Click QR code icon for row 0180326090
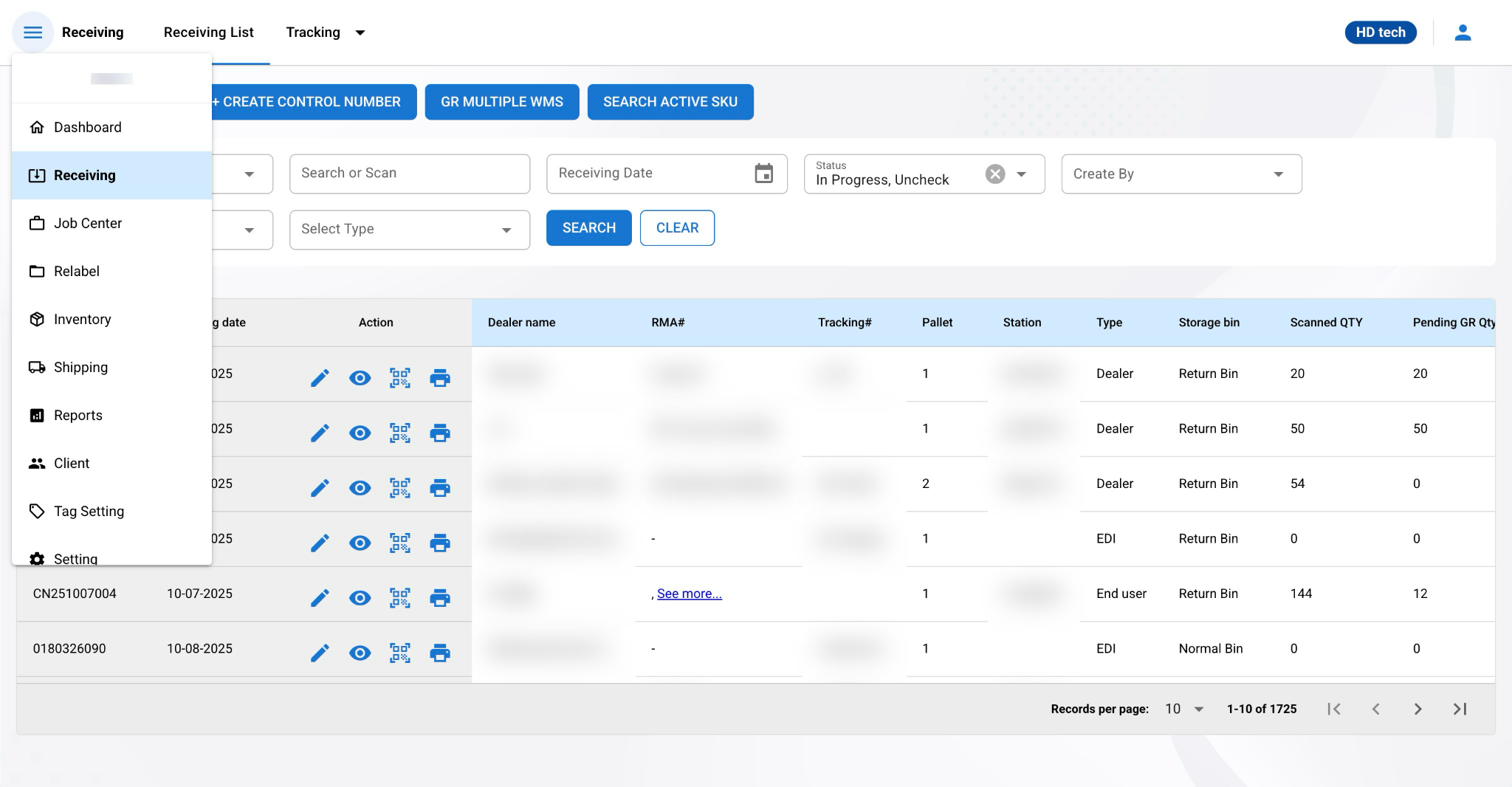This screenshot has height=787, width=1512. click(x=400, y=653)
